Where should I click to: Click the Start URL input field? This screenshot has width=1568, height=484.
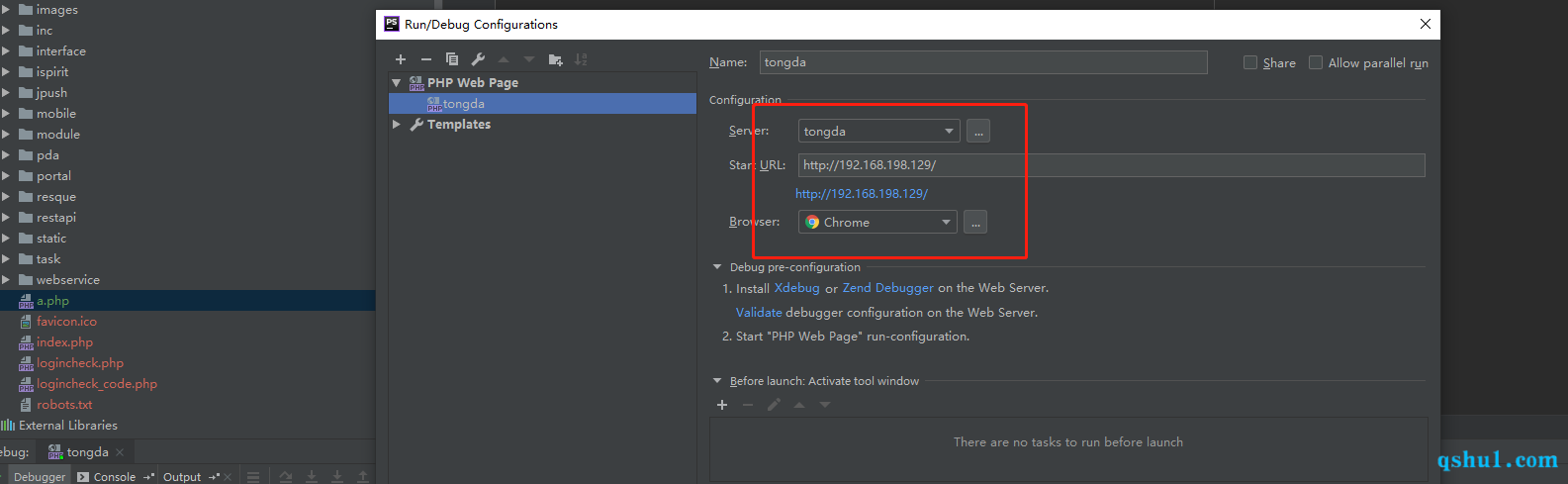pyautogui.click(x=1111, y=165)
